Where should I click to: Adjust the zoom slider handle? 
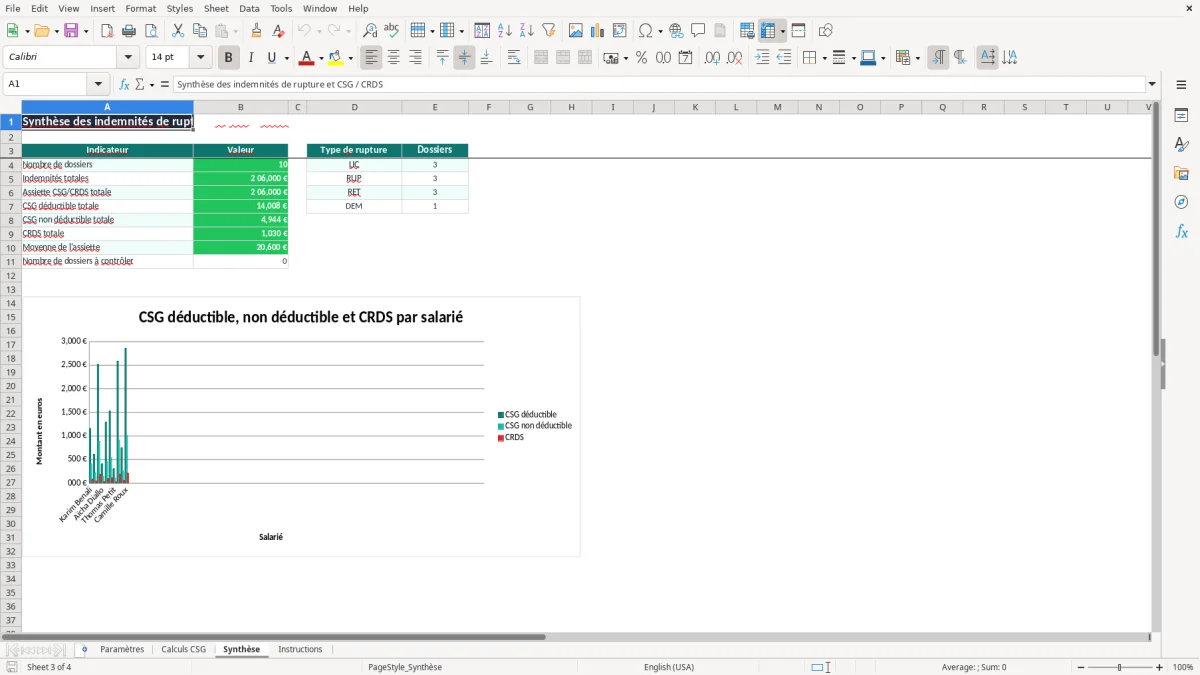click(1120, 667)
